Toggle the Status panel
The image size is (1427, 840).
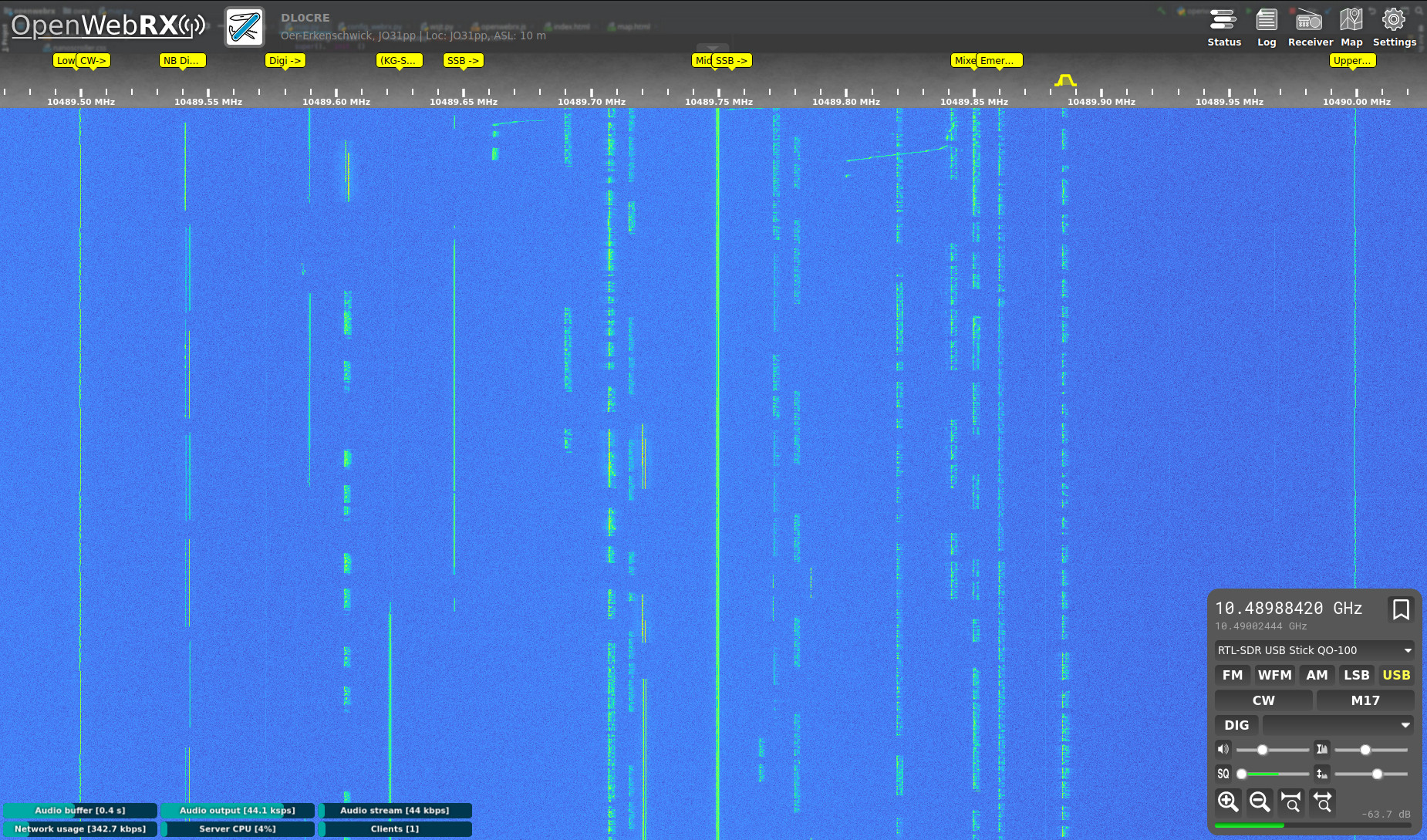click(1223, 27)
